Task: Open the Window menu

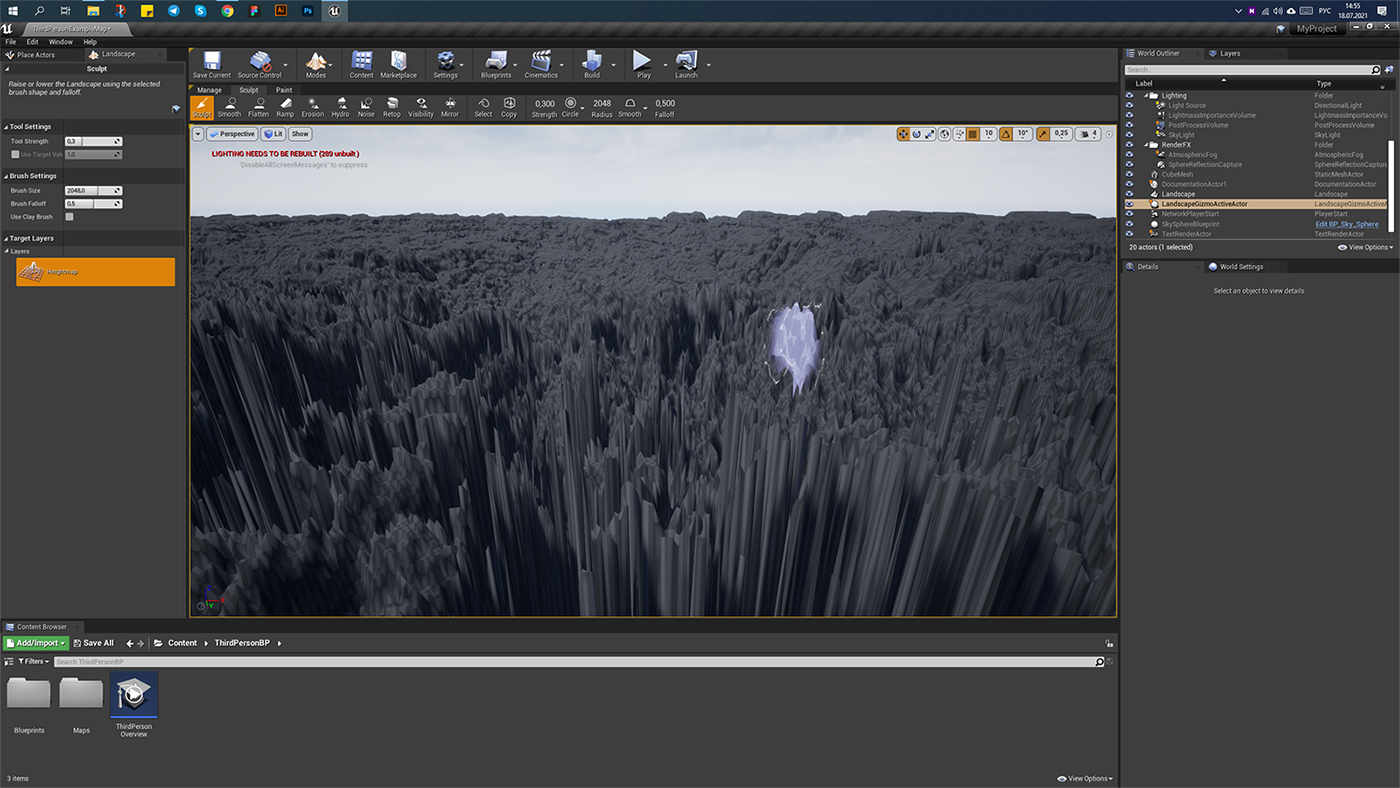Action: click(60, 42)
